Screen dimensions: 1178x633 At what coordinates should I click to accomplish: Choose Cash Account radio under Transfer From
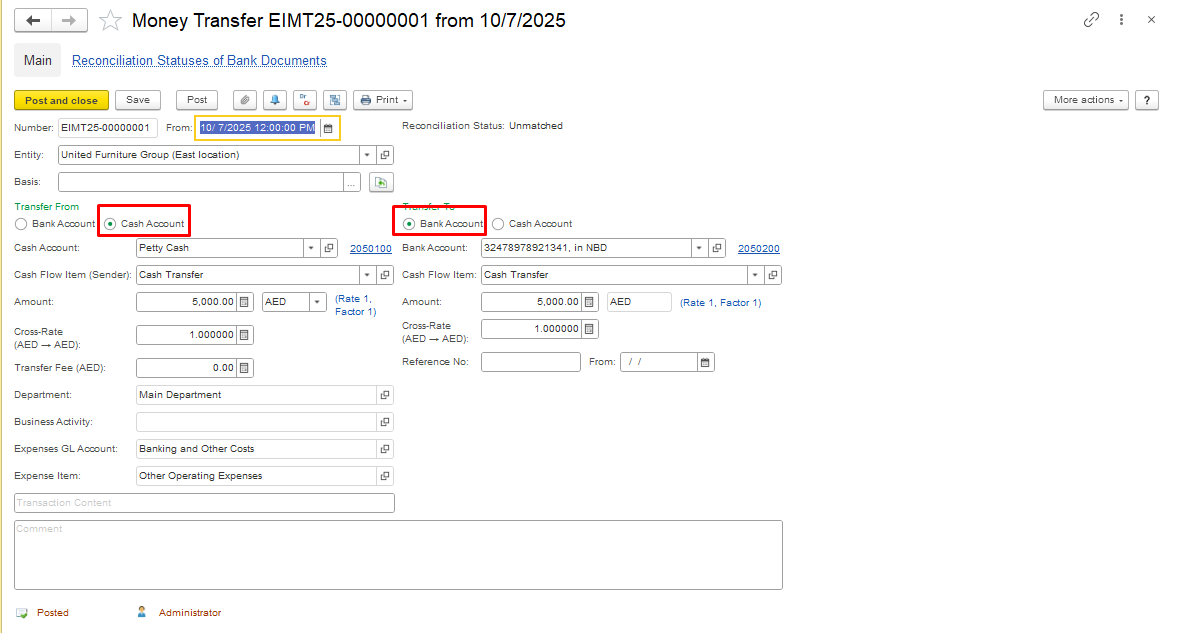pos(110,224)
